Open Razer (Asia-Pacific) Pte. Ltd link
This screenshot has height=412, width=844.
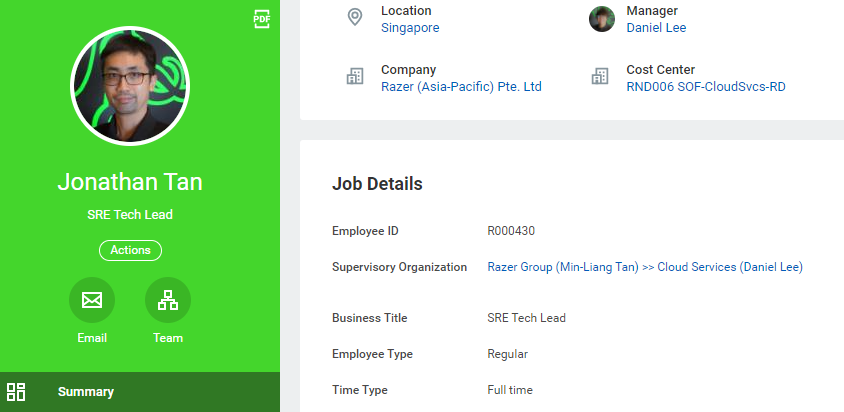click(x=461, y=87)
